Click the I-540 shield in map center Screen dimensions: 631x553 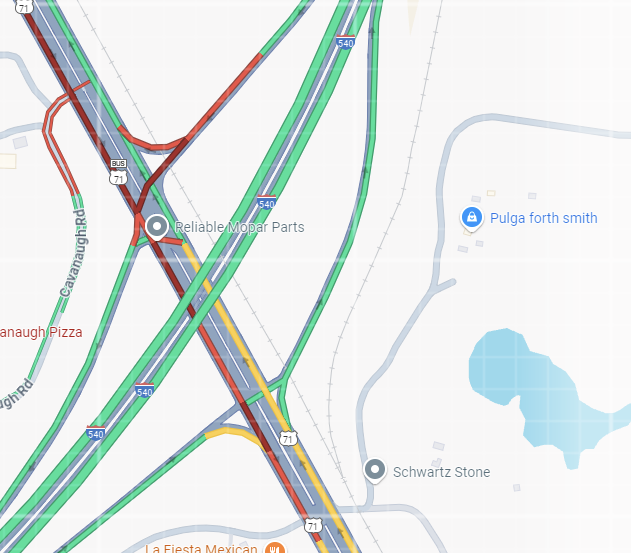[x=266, y=202]
